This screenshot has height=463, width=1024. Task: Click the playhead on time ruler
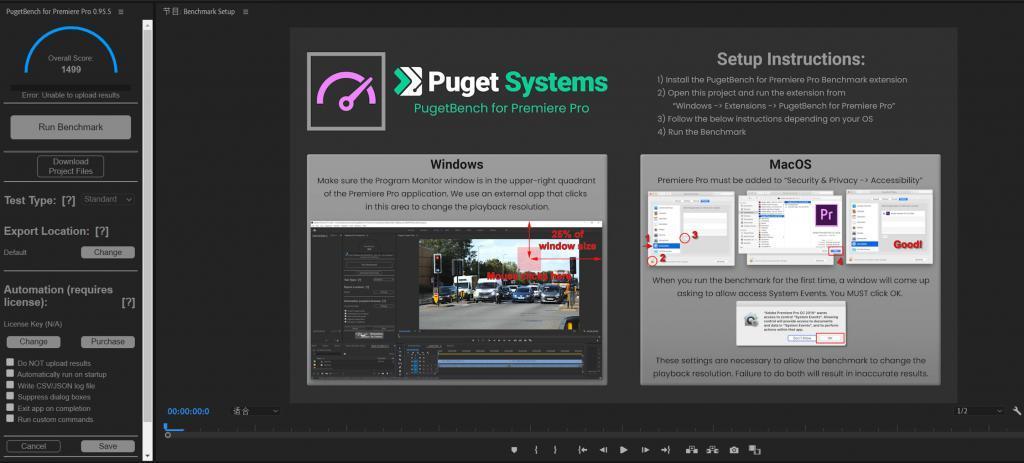pos(167,427)
